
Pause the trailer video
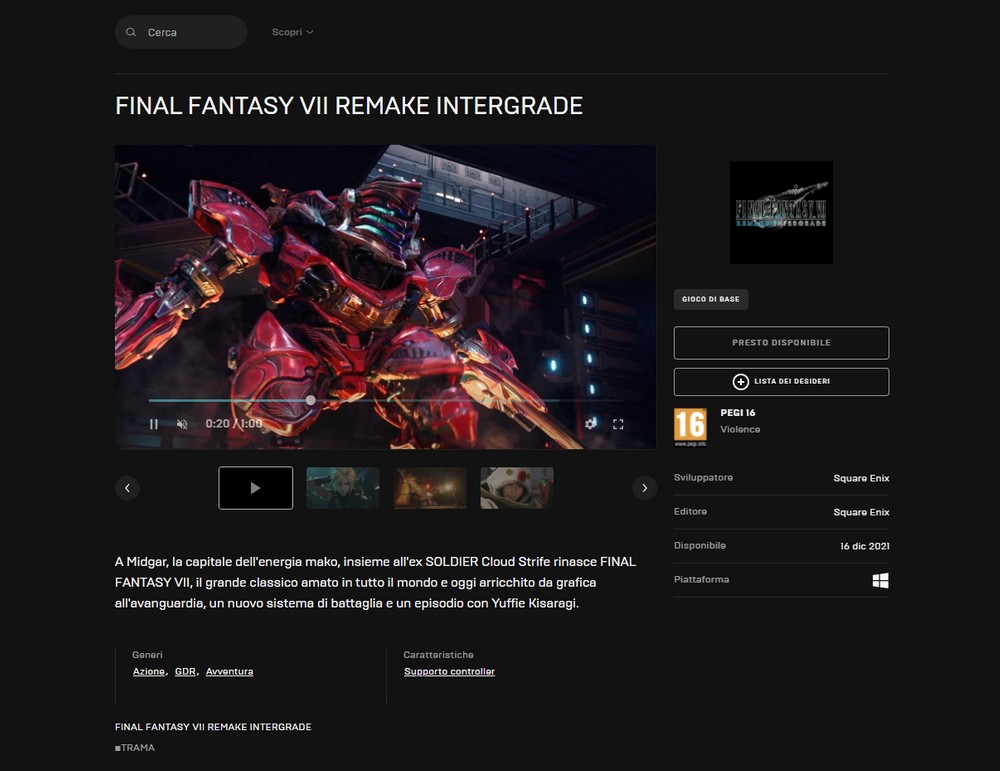click(x=154, y=424)
